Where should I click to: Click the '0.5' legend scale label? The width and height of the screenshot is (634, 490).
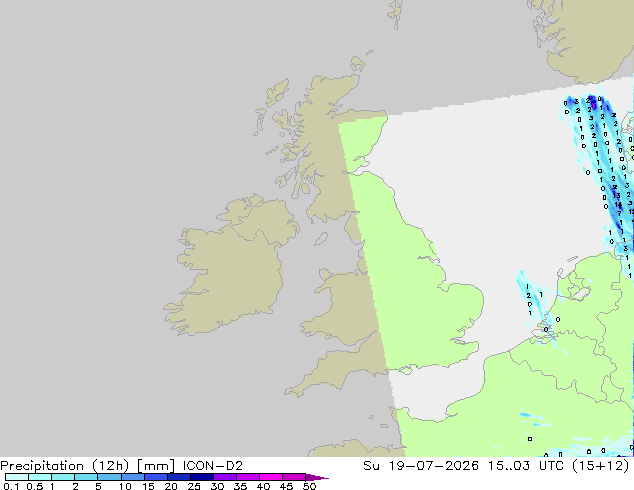click(x=35, y=486)
